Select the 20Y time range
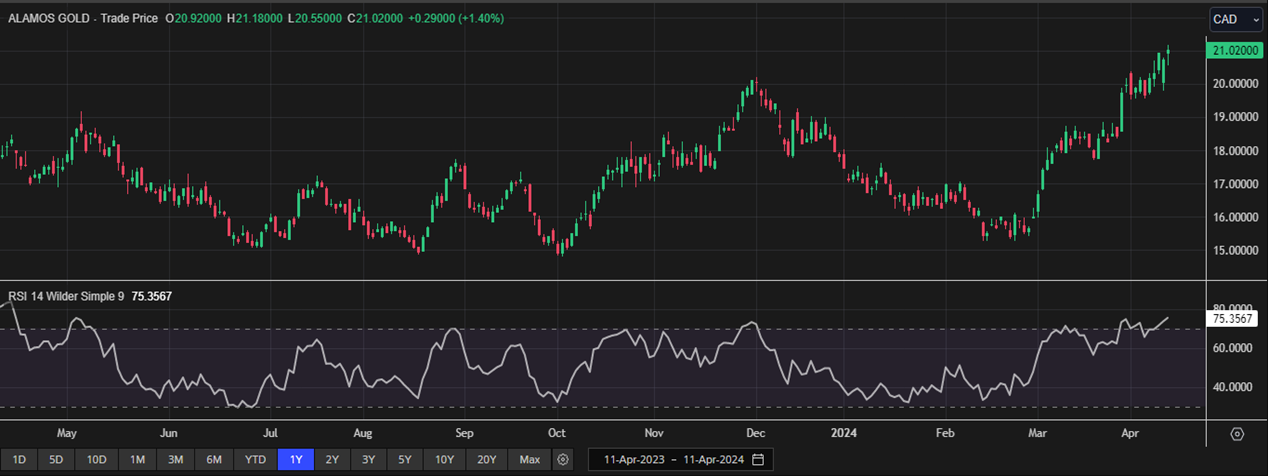Screen dimensions: 1268x476 click(x=486, y=459)
